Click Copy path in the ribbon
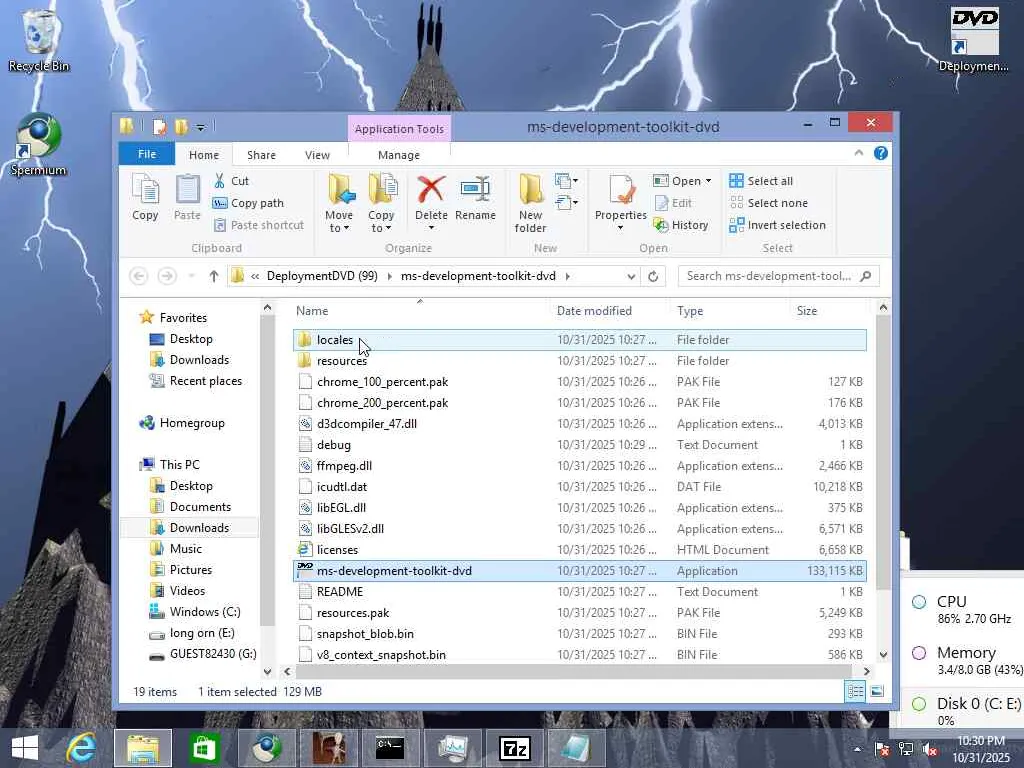The width and height of the screenshot is (1024, 768). click(x=248, y=203)
